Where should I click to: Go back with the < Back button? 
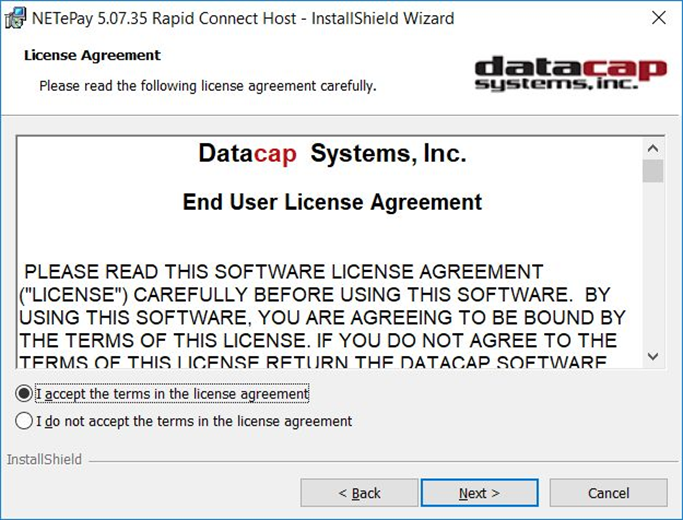pos(359,493)
